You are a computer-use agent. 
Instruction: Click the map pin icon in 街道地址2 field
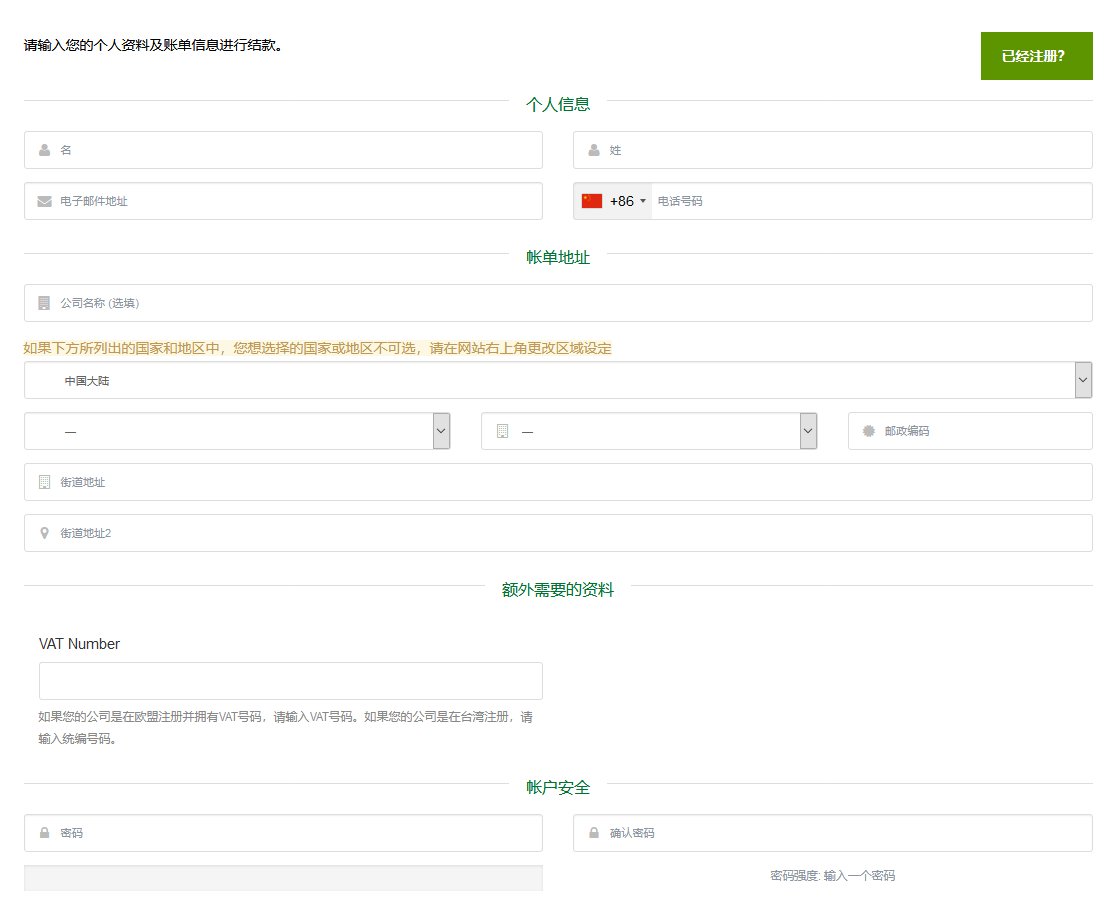pyautogui.click(x=44, y=533)
